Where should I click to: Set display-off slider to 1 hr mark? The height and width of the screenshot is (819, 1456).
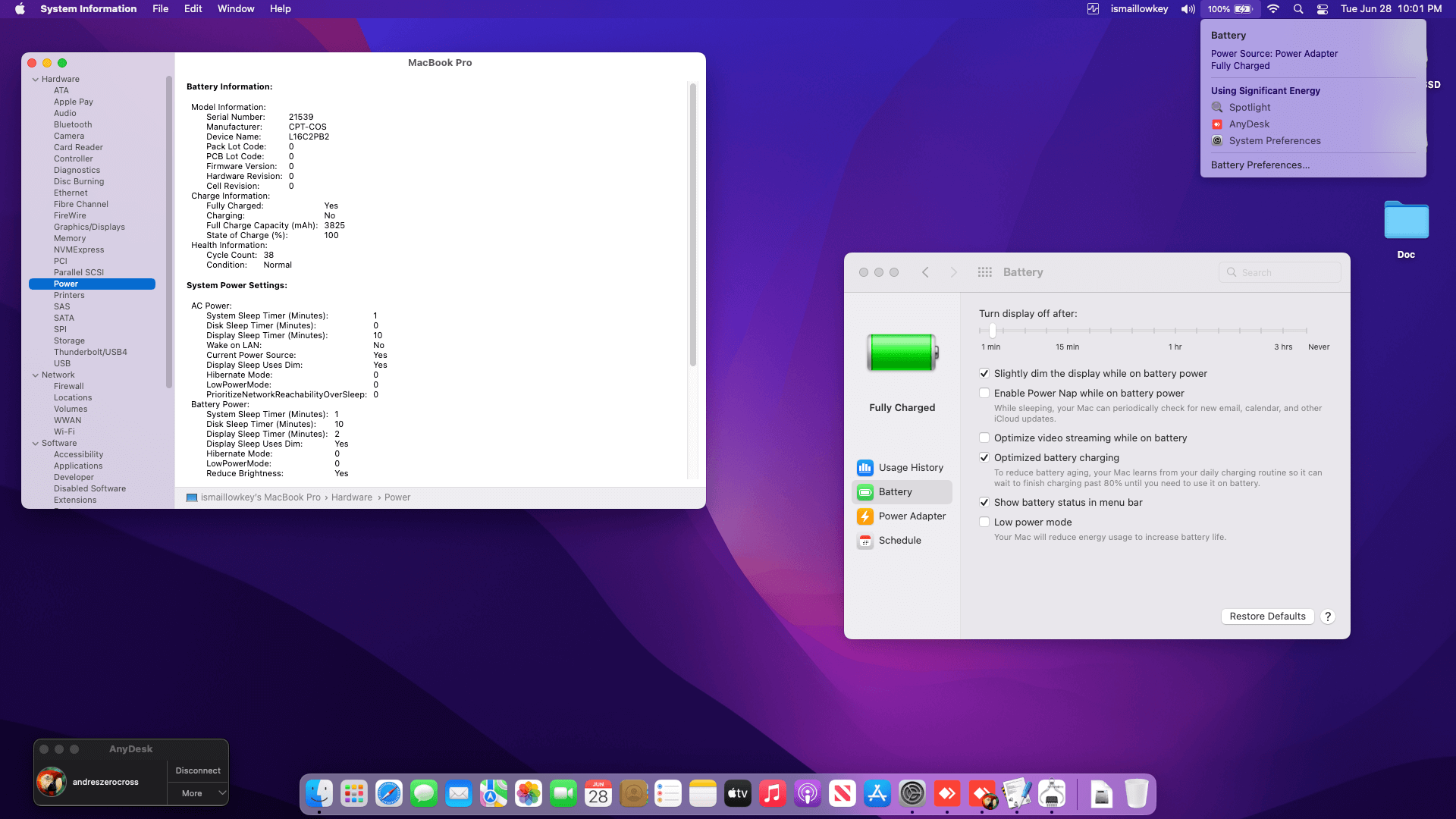[x=1175, y=331]
